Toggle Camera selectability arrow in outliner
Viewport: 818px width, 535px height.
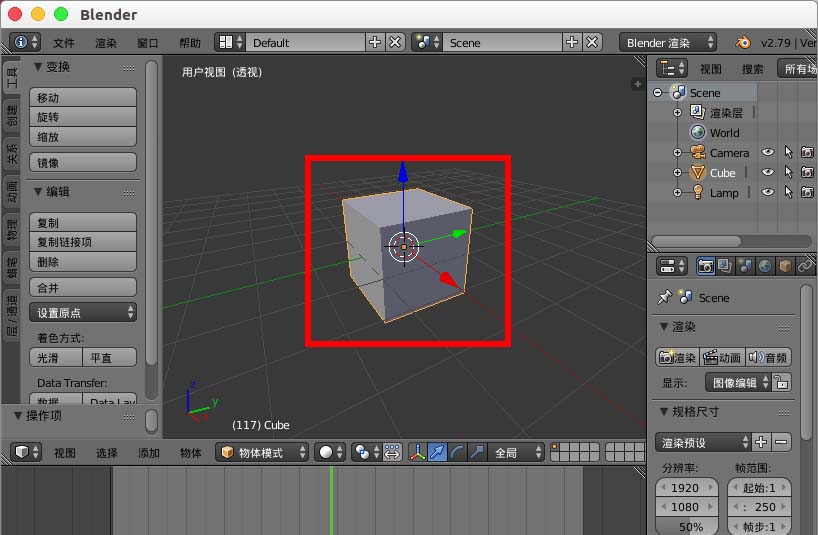pyautogui.click(x=788, y=152)
